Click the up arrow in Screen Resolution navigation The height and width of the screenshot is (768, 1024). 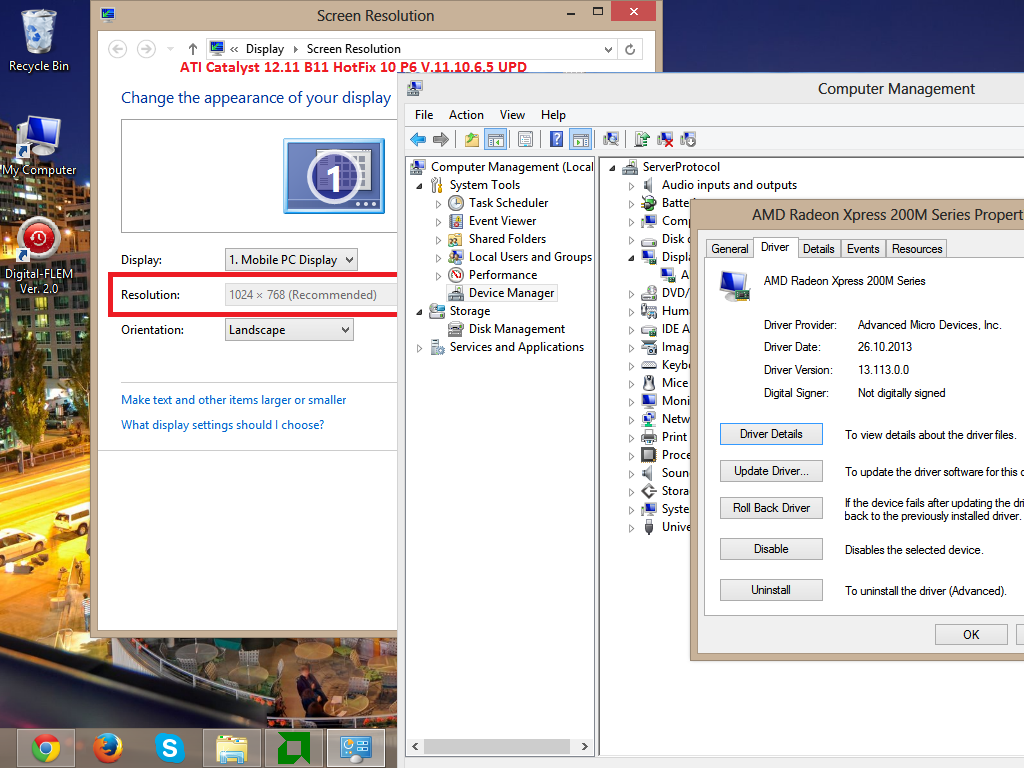point(193,49)
